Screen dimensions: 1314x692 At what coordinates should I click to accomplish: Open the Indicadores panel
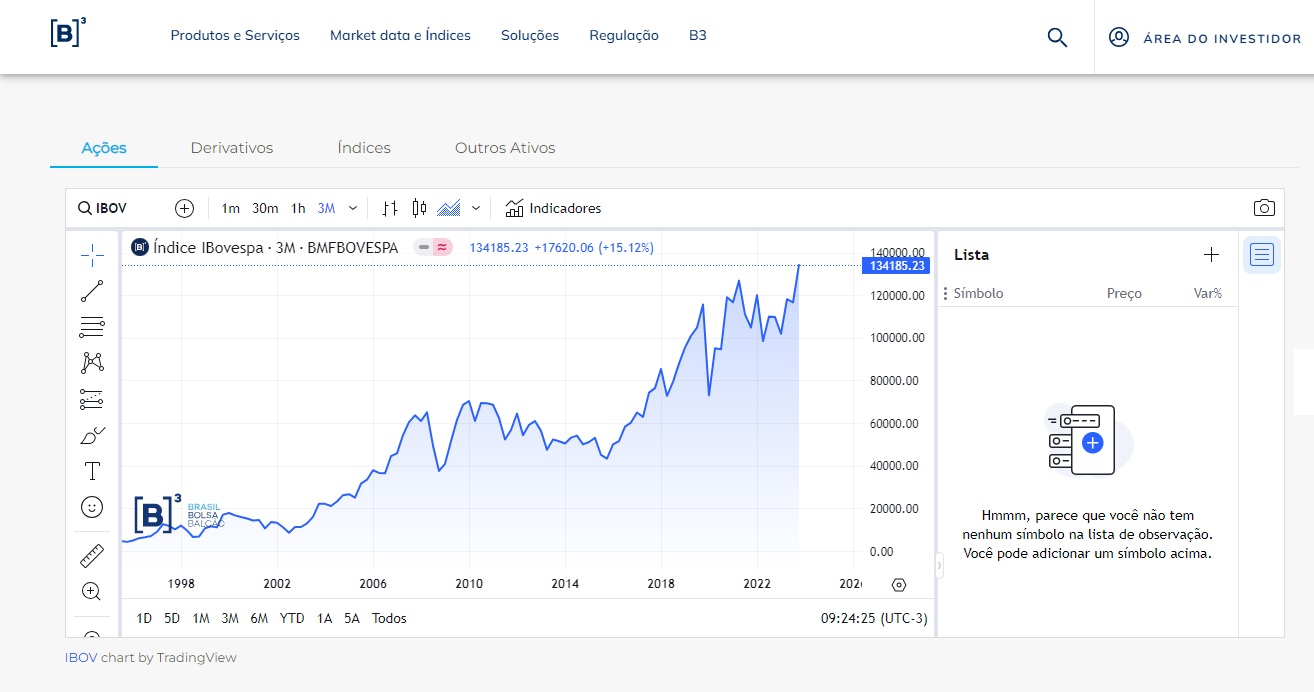[x=553, y=208]
